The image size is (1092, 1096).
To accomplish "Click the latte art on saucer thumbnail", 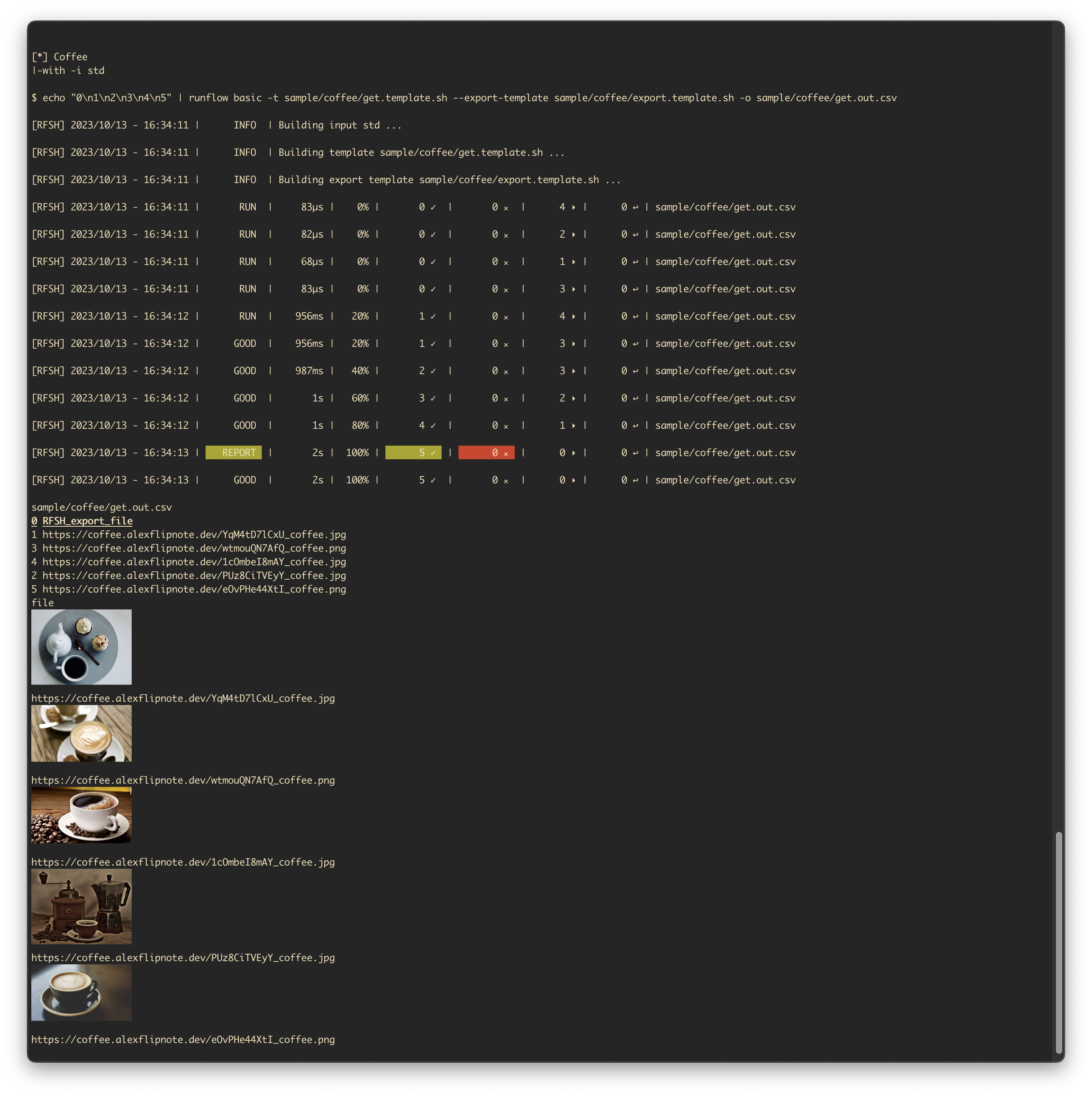I will (x=81, y=733).
